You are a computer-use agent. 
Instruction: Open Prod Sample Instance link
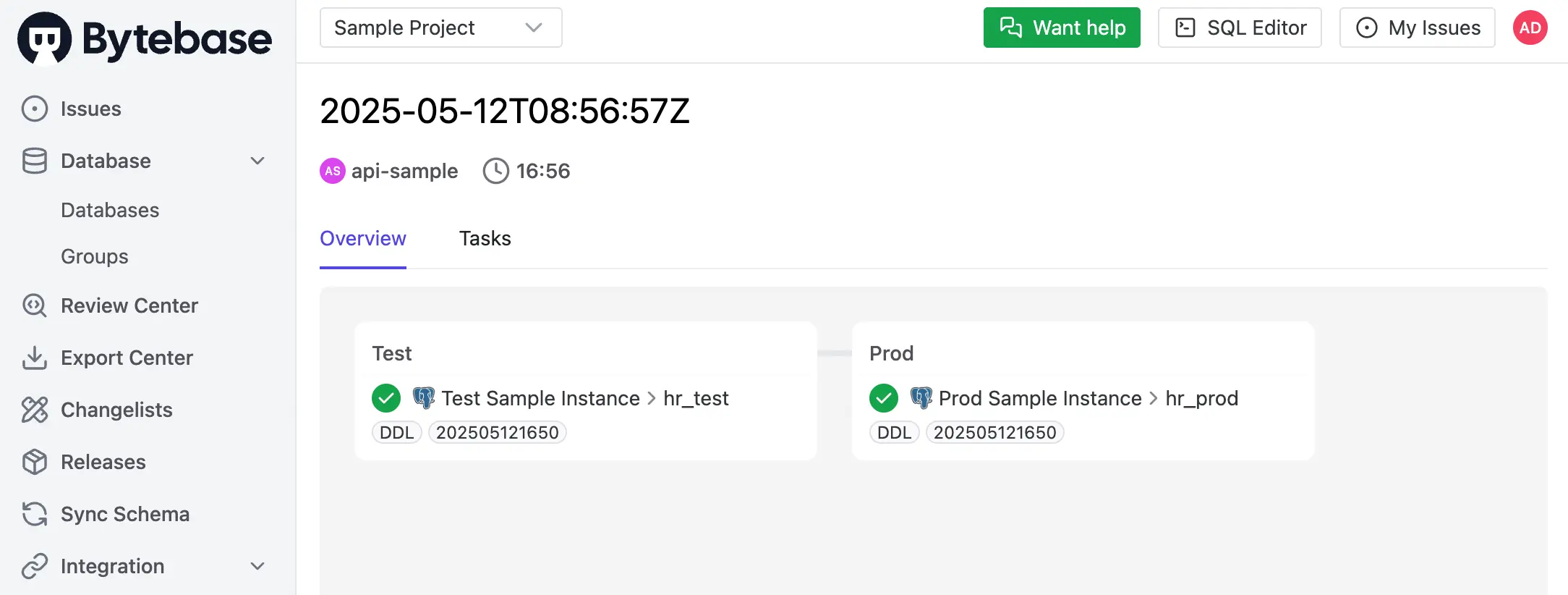1040,398
